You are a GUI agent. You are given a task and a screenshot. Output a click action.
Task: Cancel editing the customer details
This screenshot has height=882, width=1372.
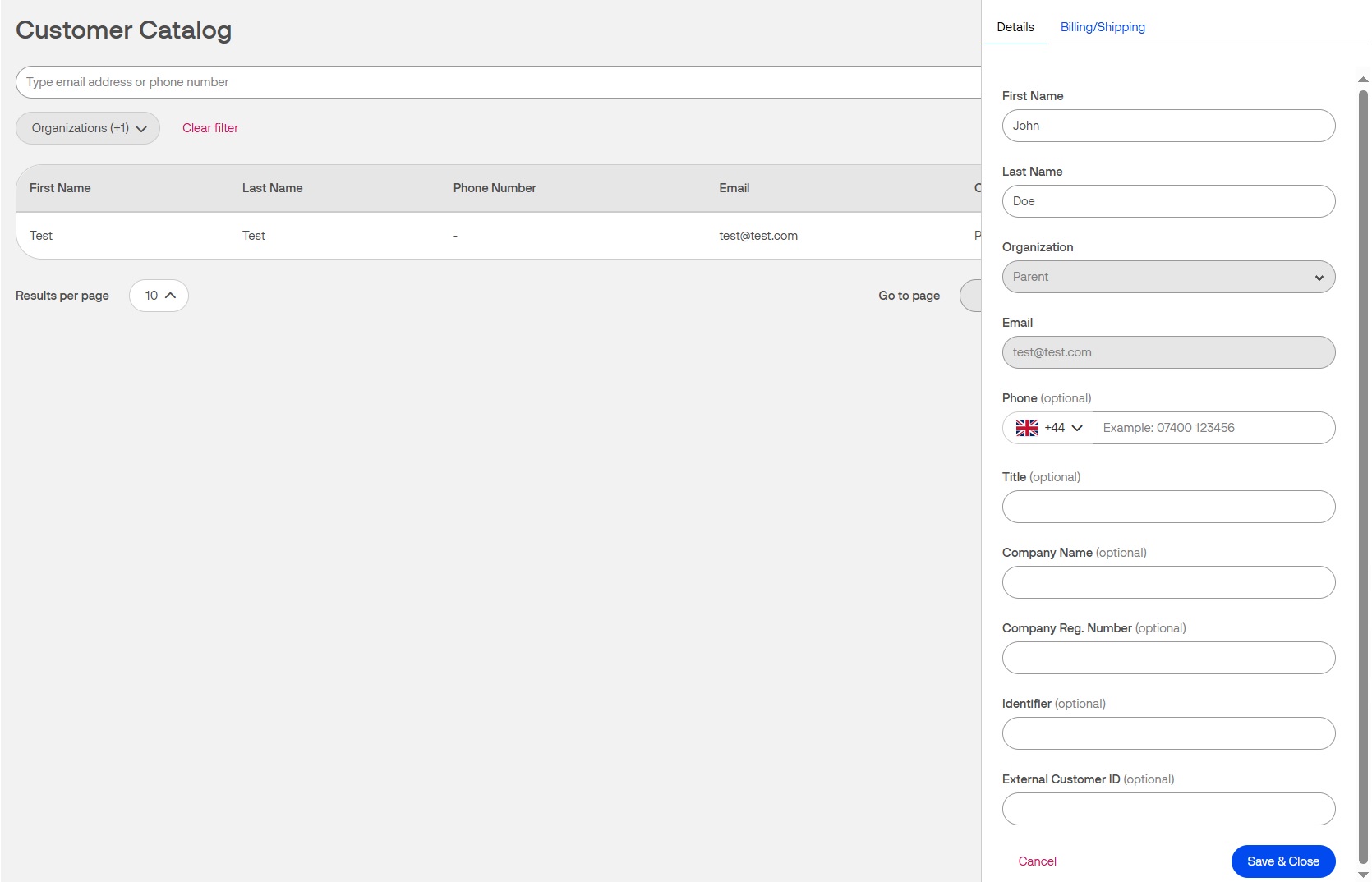[1037, 861]
